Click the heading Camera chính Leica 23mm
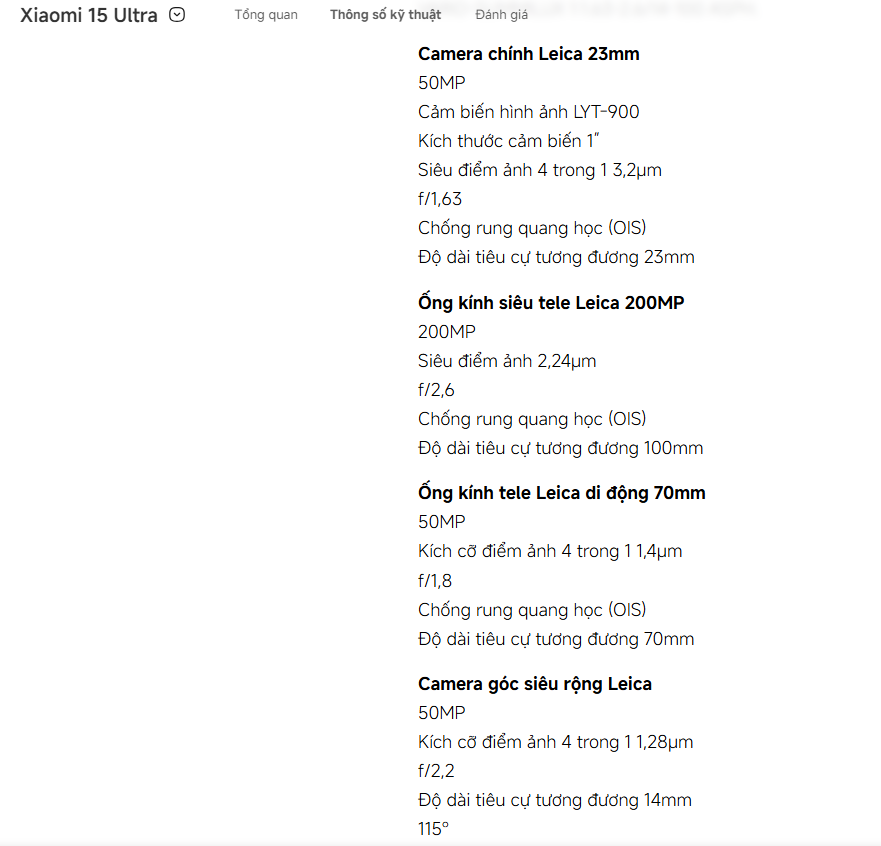Screen dimensions: 881x846 click(x=529, y=54)
